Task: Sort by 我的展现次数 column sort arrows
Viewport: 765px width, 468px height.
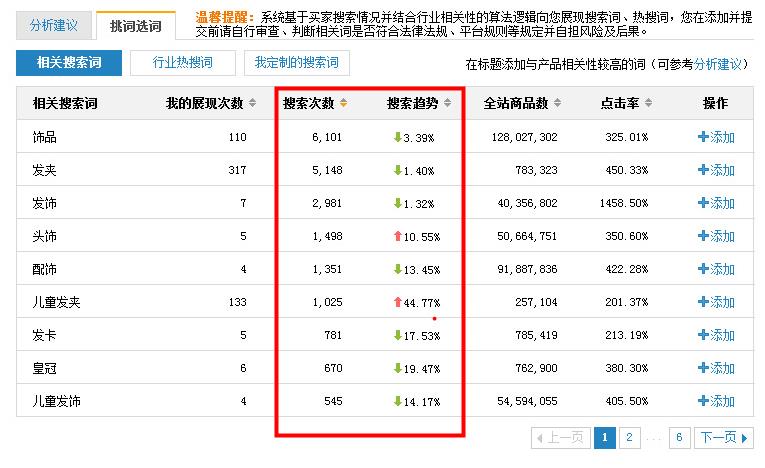Action: [254, 103]
